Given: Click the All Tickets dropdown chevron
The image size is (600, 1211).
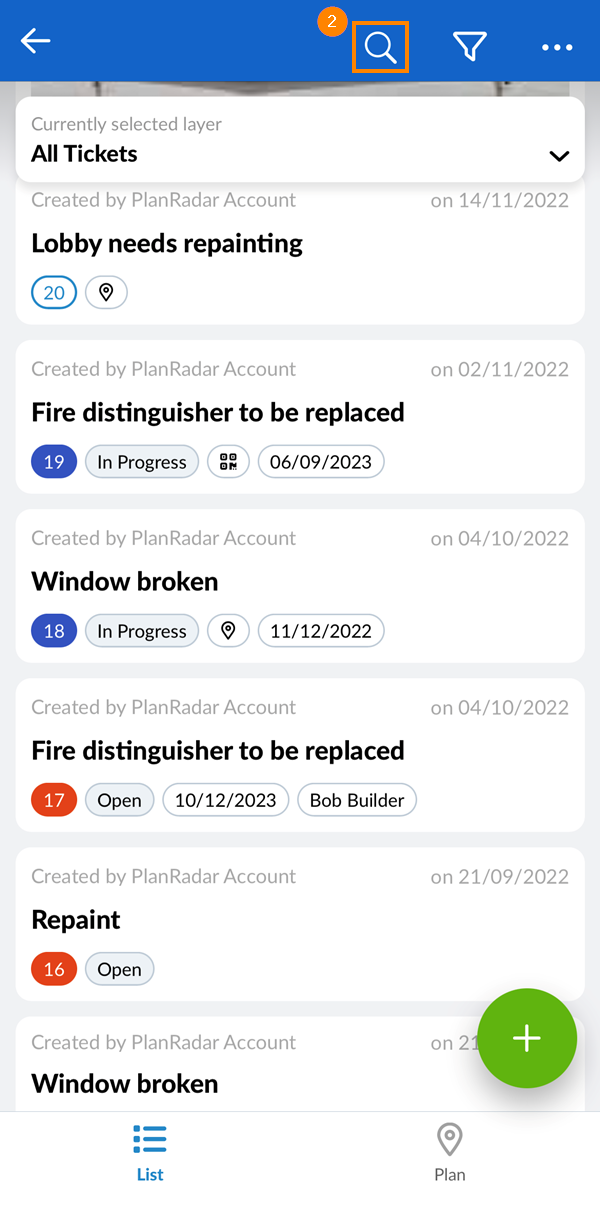Looking at the screenshot, I should [x=559, y=156].
